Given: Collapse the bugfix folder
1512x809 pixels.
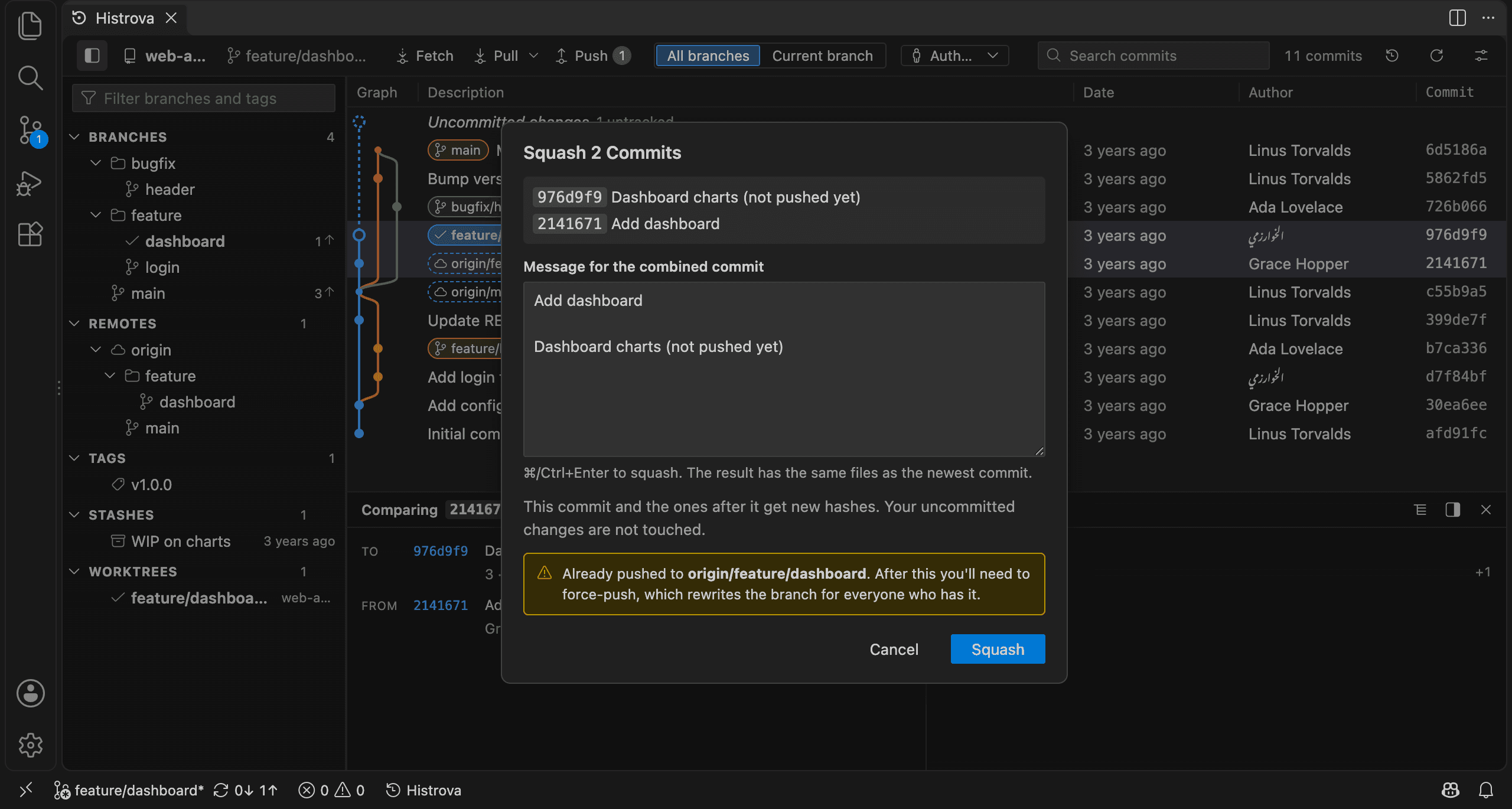Looking at the screenshot, I should pyautogui.click(x=96, y=163).
